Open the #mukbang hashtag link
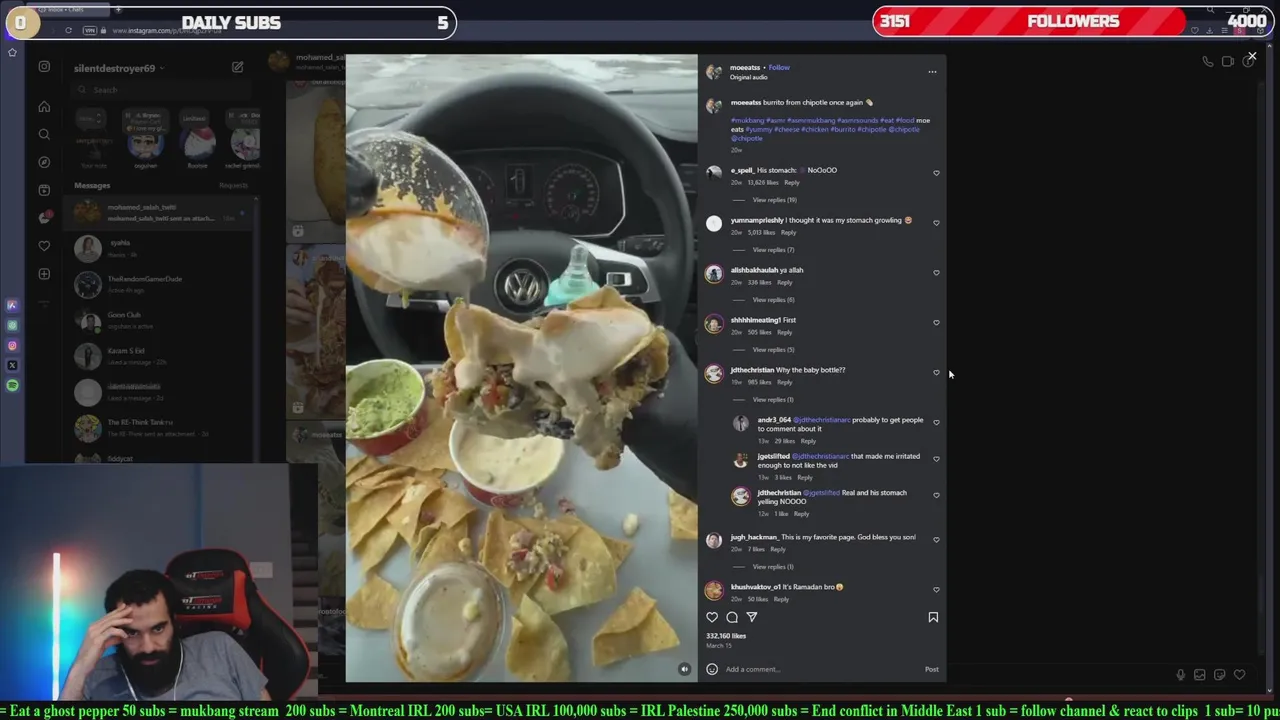 coord(747,120)
